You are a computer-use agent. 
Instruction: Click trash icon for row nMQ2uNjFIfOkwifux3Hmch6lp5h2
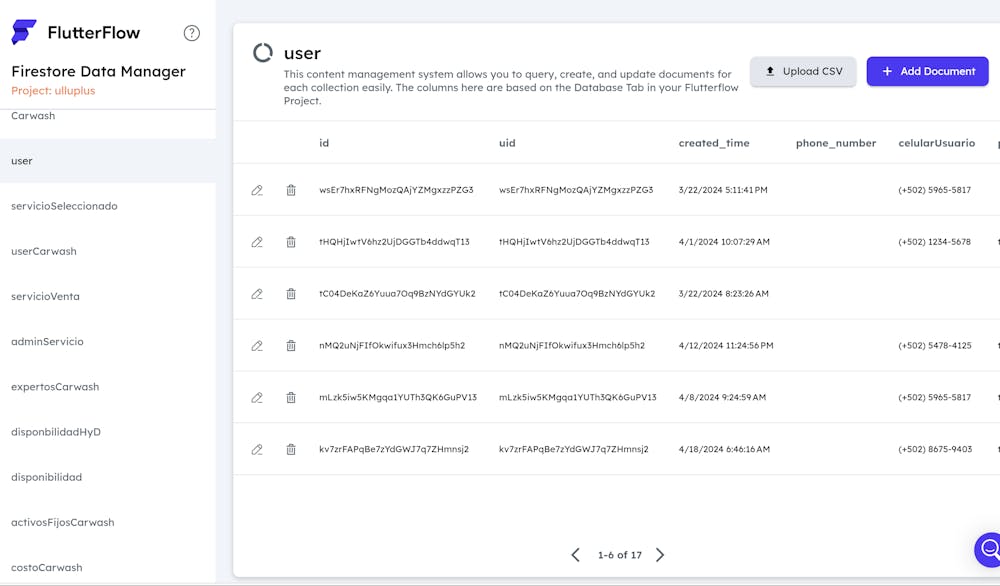point(291,346)
